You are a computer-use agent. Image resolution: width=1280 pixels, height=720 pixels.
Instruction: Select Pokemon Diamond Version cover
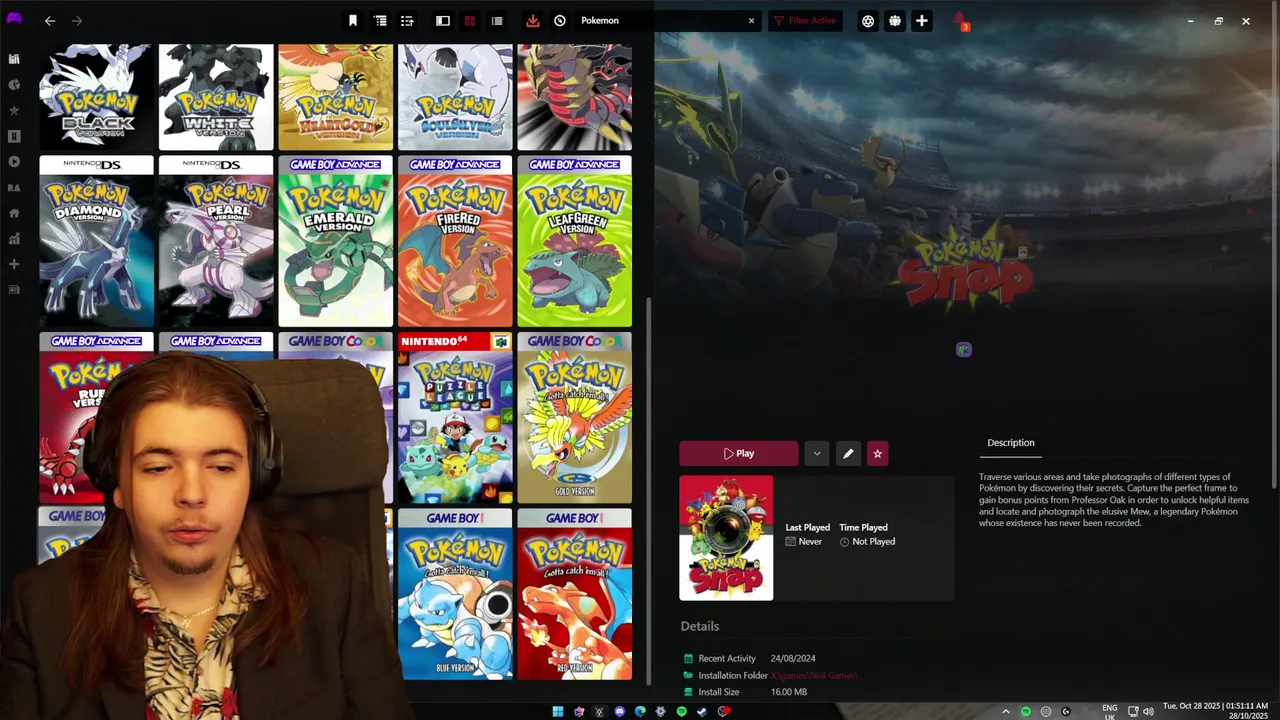click(96, 241)
